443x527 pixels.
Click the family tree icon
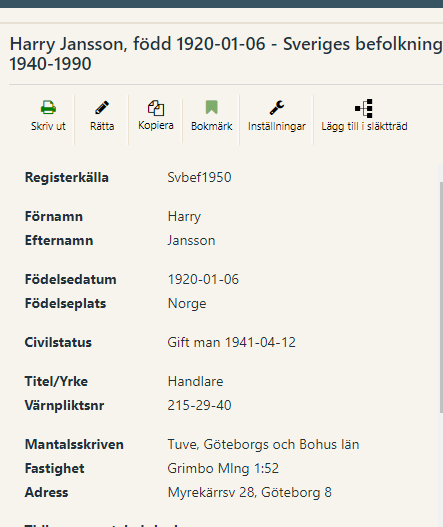[x=364, y=108]
